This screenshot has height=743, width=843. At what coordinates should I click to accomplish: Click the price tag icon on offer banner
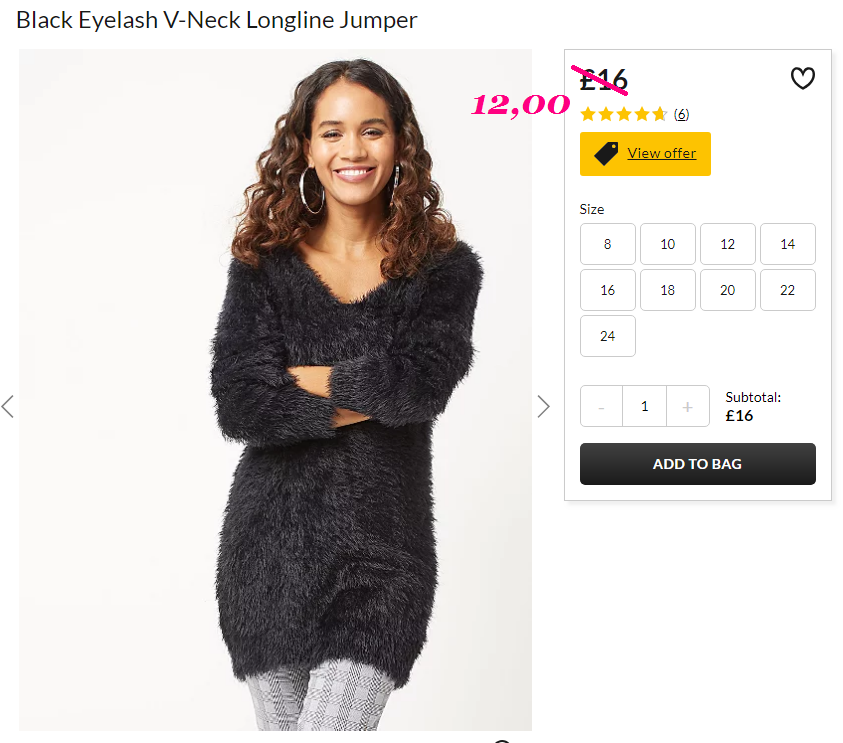[606, 154]
